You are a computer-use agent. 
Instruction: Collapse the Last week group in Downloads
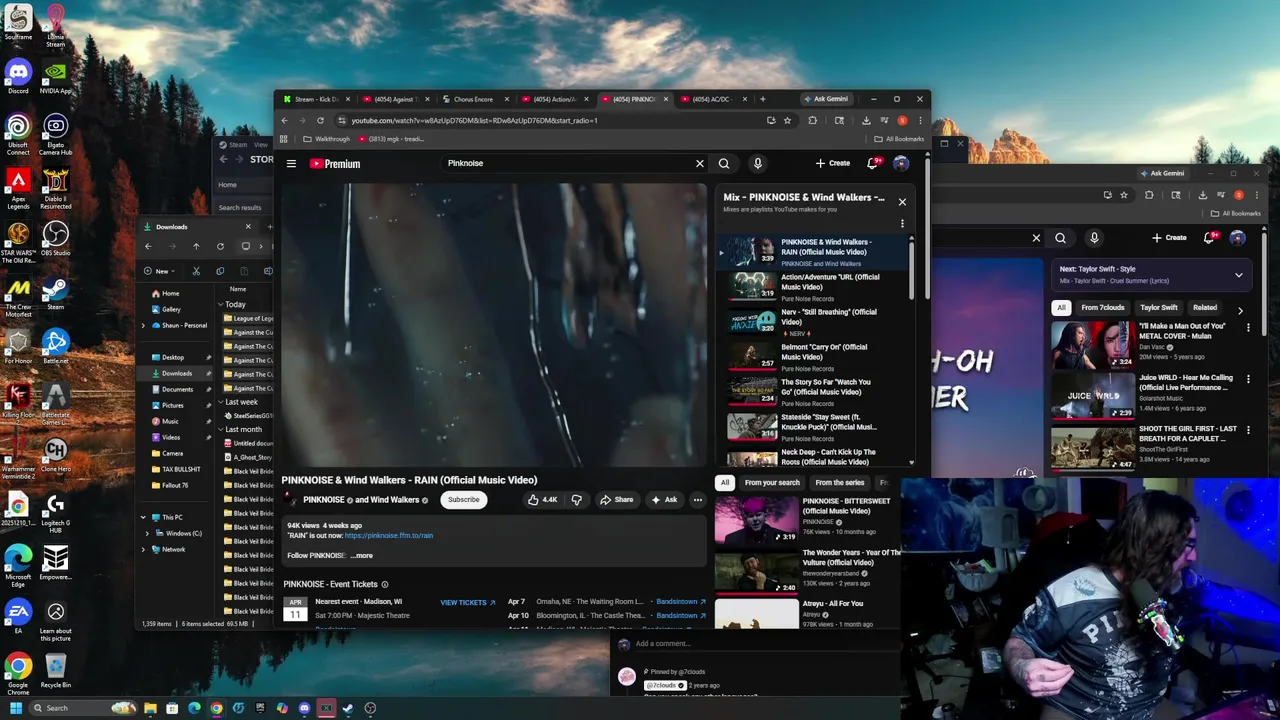[x=221, y=402]
